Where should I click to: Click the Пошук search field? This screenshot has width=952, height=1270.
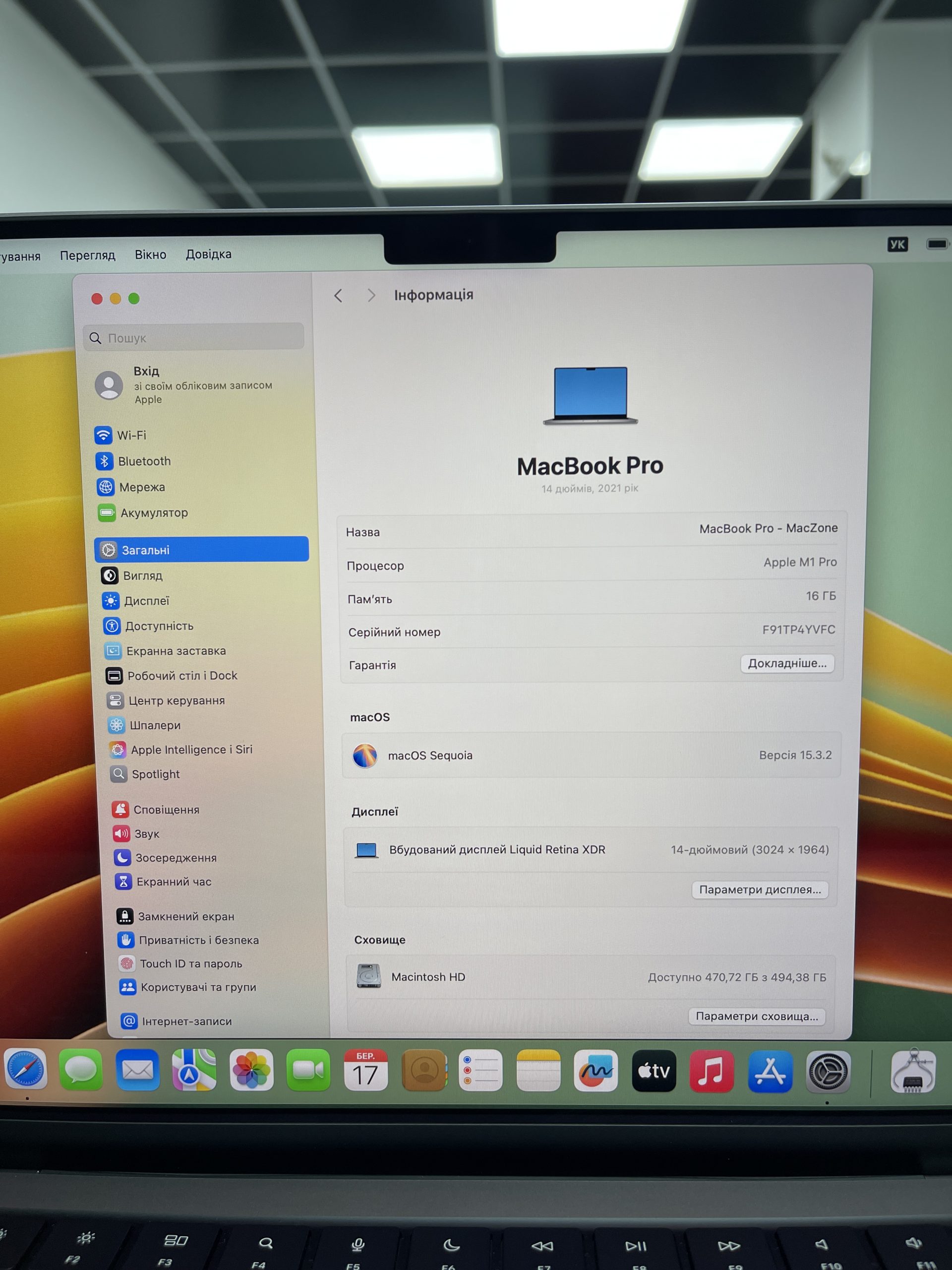[x=193, y=337]
